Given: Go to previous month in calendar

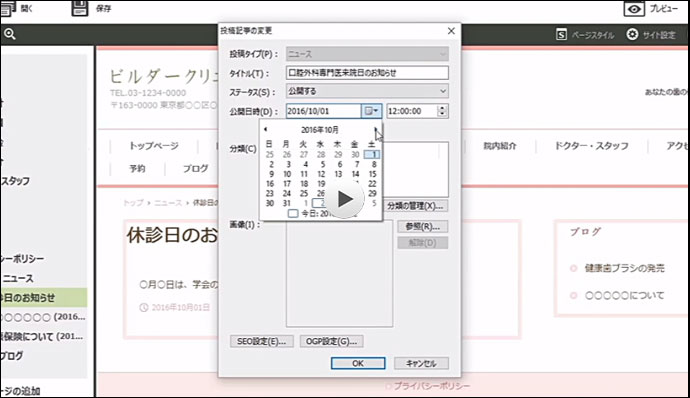Looking at the screenshot, I should 265,129.
